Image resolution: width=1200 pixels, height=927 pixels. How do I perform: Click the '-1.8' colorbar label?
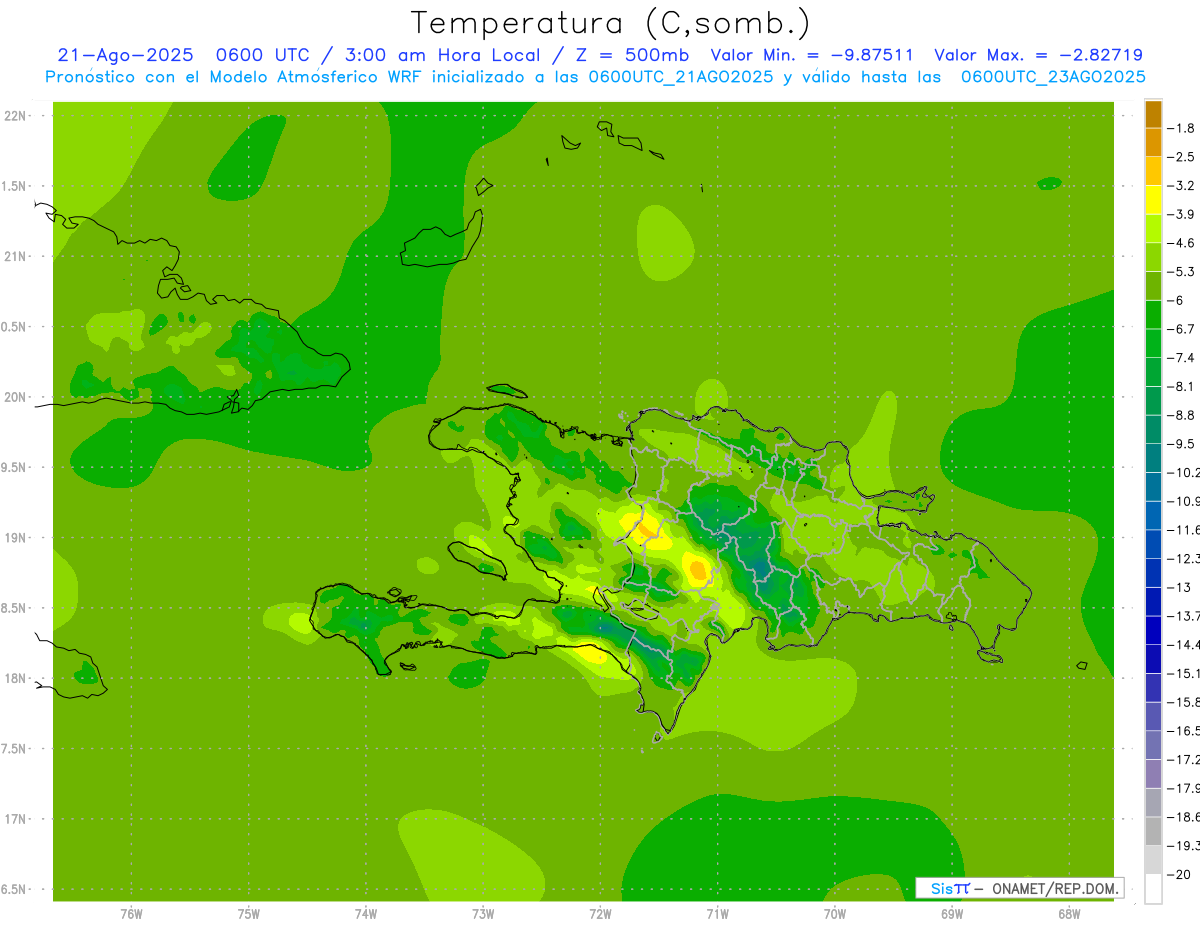(1181, 128)
